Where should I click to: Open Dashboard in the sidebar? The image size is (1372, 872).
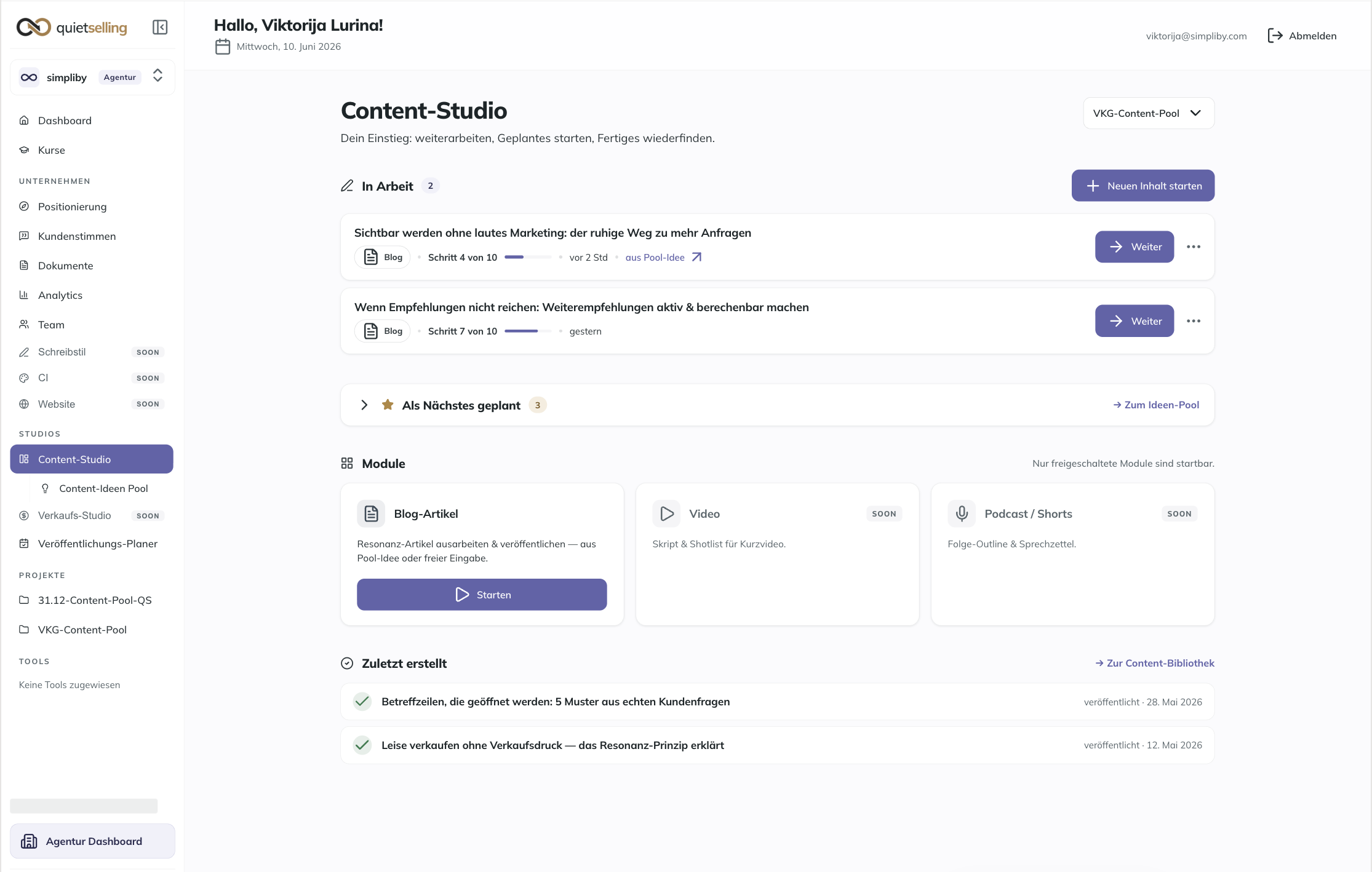pyautogui.click(x=92, y=121)
